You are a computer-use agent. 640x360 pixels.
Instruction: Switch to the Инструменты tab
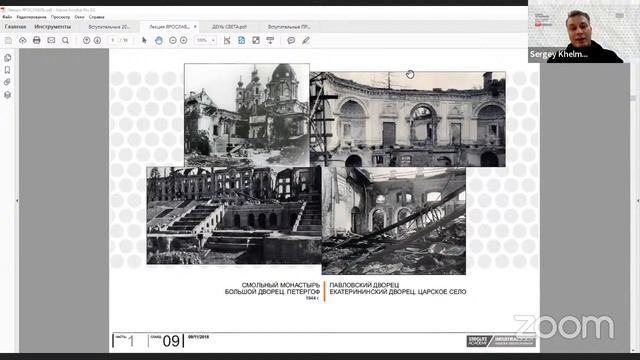52,27
